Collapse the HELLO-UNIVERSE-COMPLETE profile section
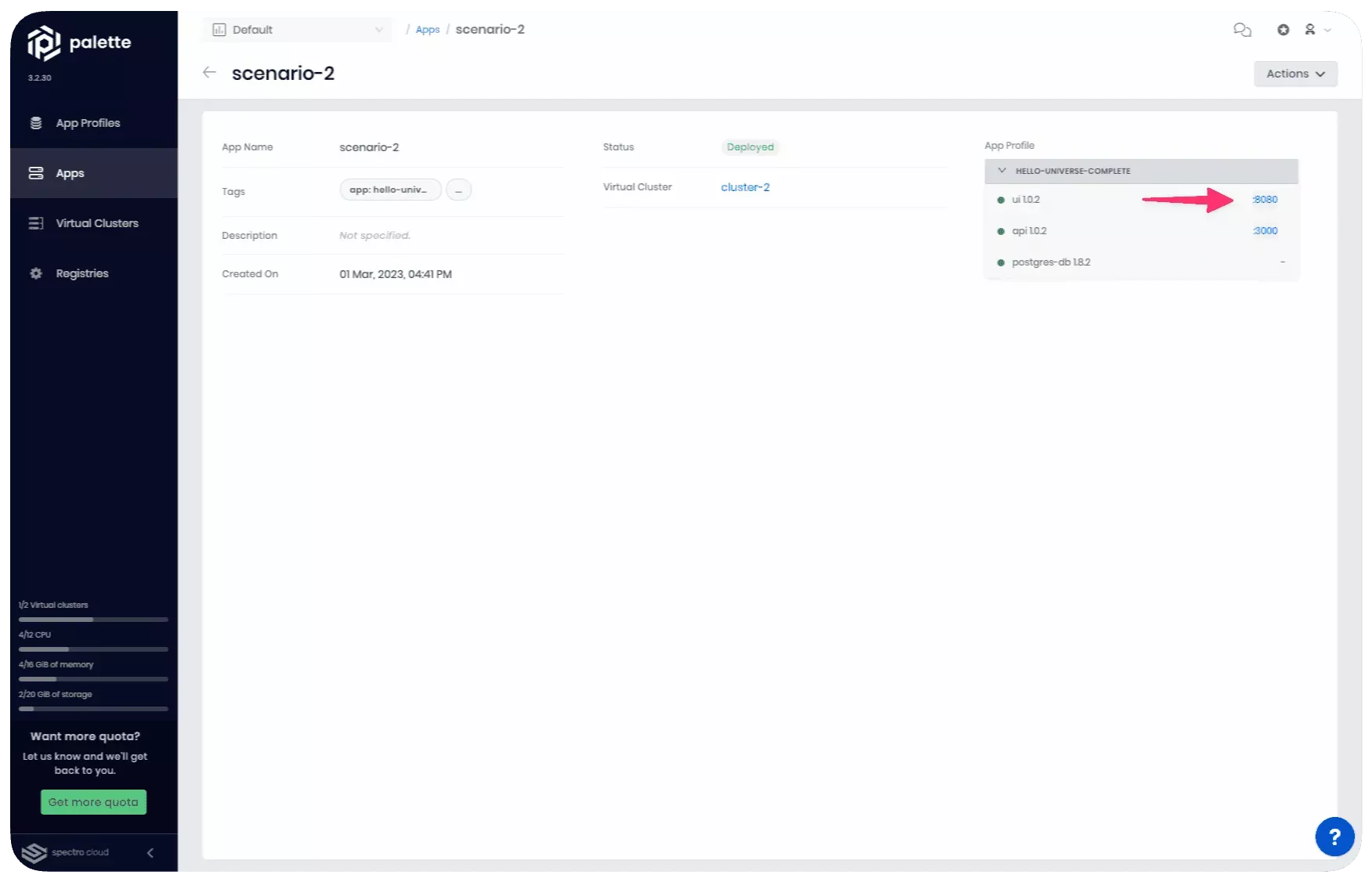 coord(1001,171)
